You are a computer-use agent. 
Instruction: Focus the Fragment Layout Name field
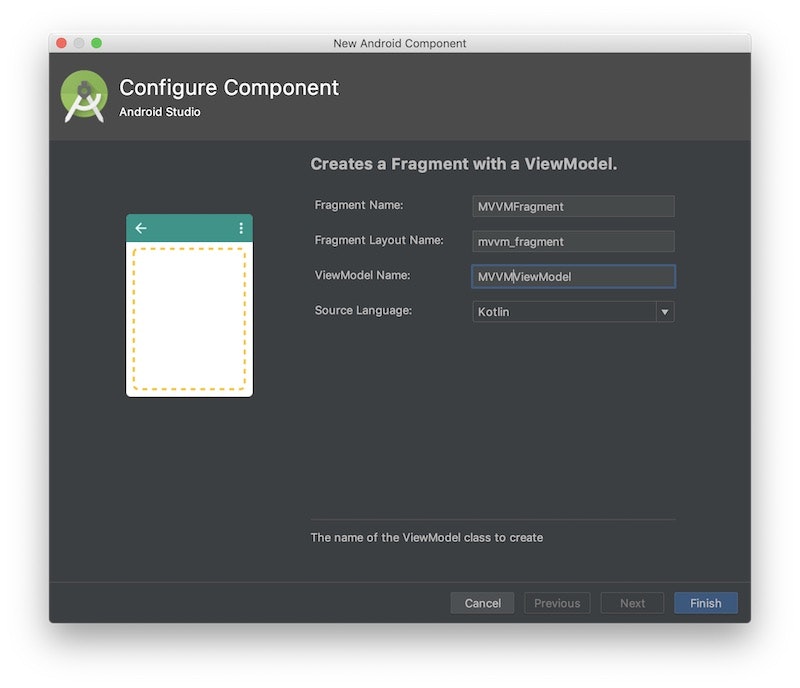click(x=573, y=241)
